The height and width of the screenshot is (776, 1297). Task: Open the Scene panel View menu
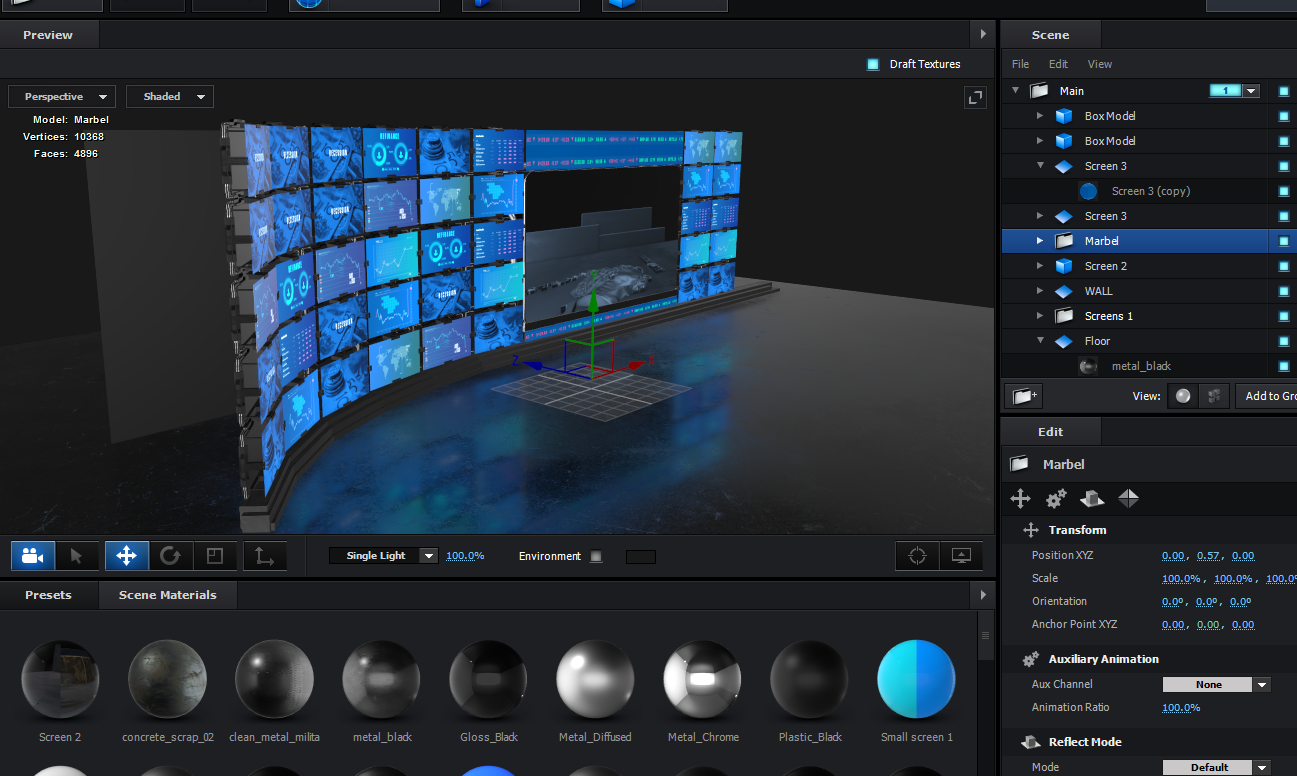tap(1100, 64)
